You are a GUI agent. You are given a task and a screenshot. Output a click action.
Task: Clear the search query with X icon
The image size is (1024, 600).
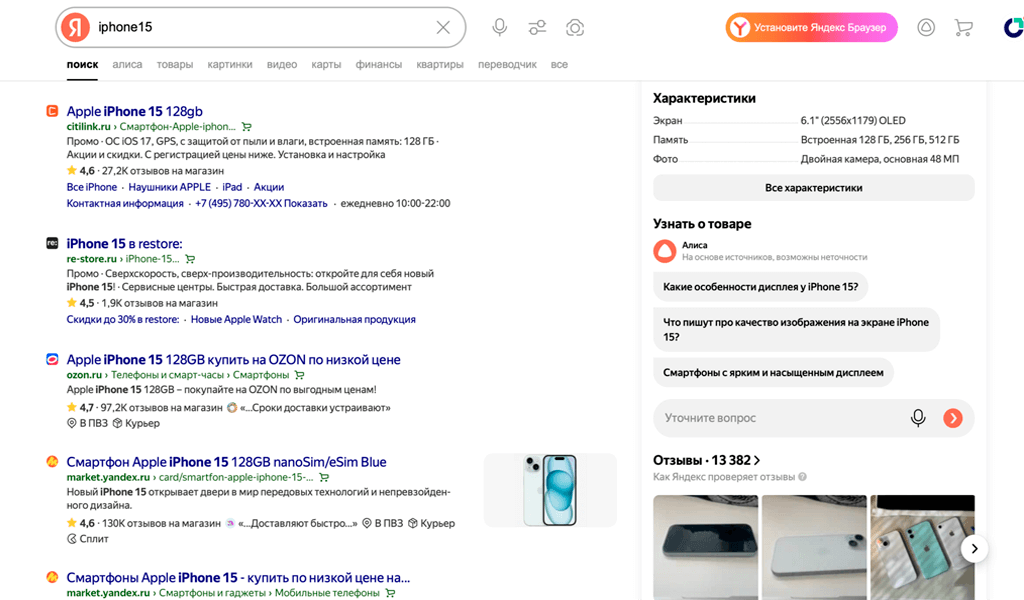(x=443, y=27)
